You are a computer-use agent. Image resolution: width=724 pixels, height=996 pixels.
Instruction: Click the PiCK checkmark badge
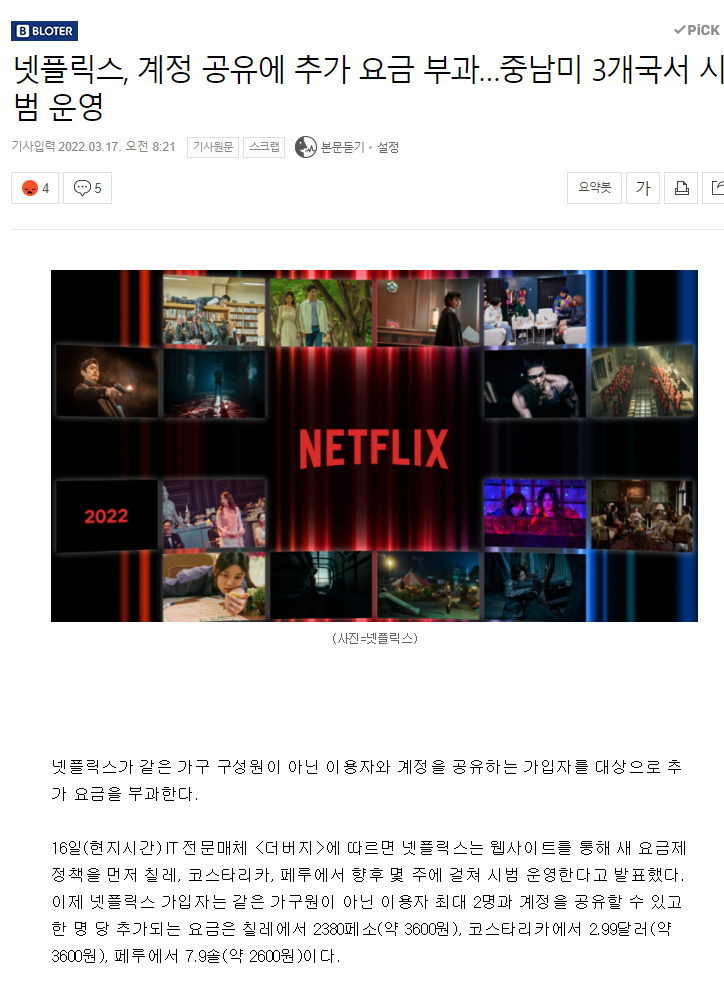point(697,30)
